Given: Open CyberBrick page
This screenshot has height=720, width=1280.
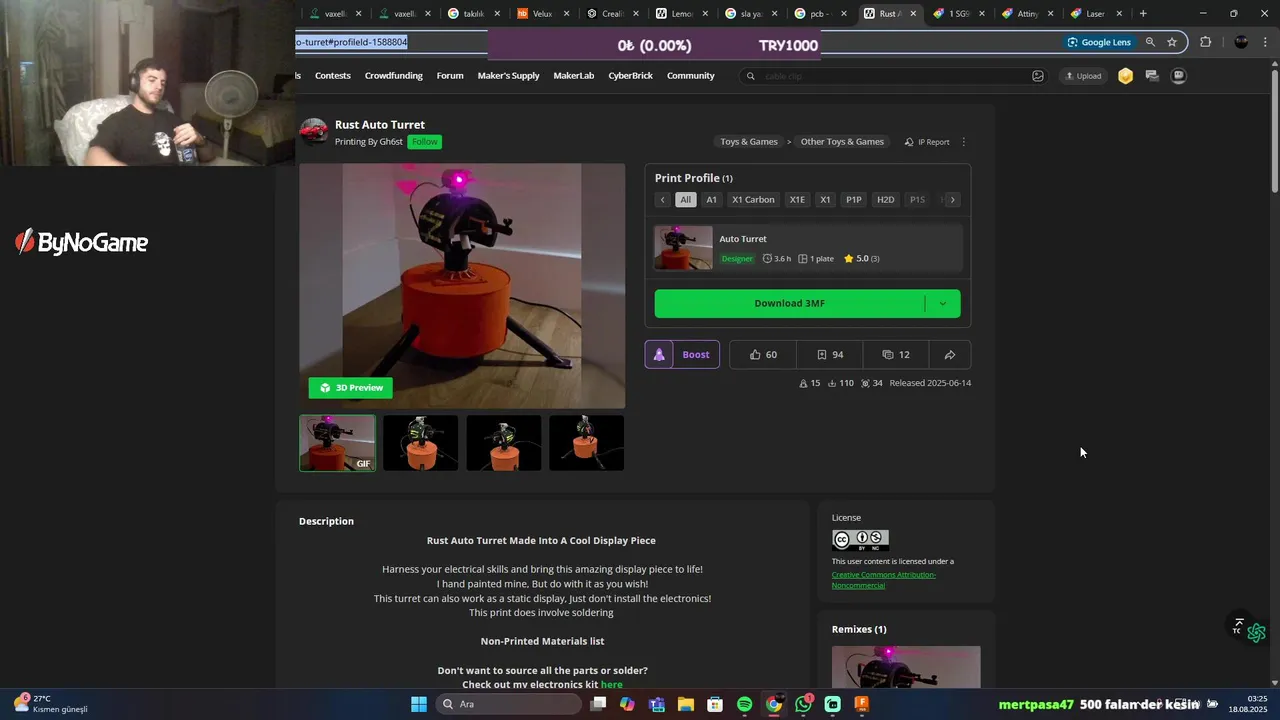Looking at the screenshot, I should tap(630, 76).
